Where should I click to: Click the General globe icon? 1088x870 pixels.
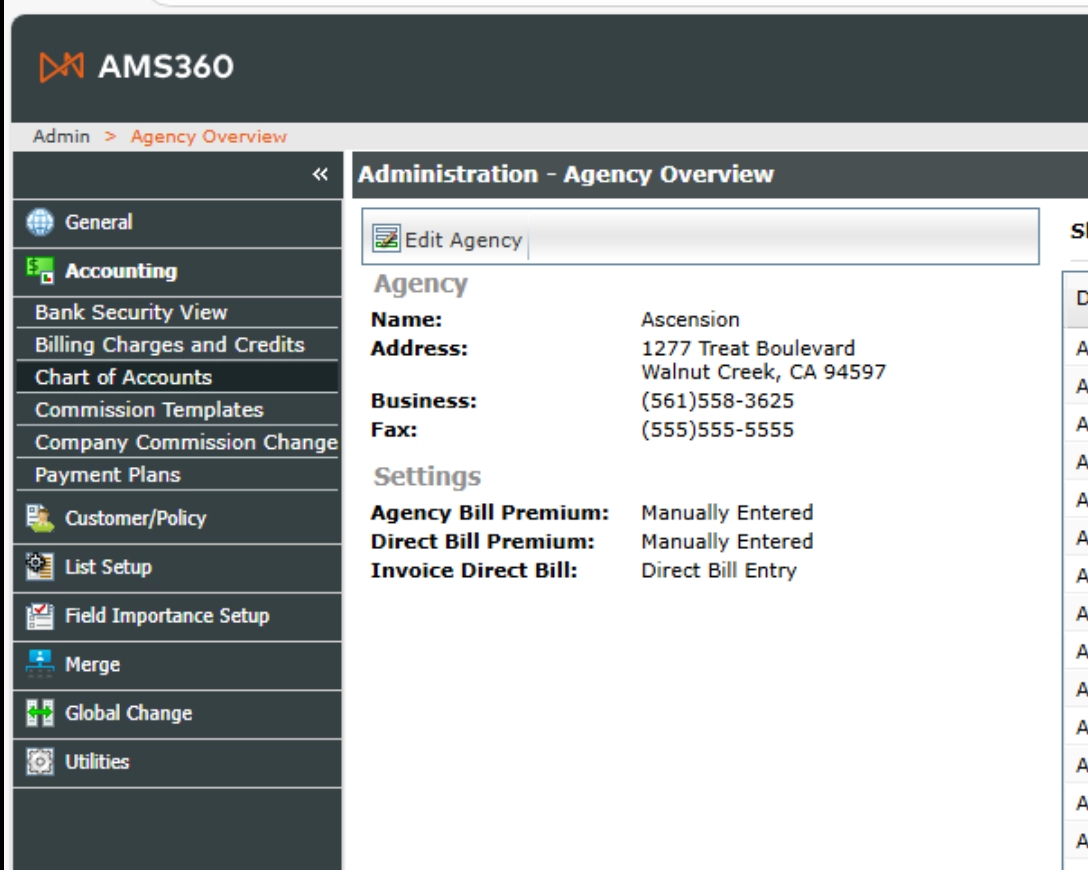40,222
